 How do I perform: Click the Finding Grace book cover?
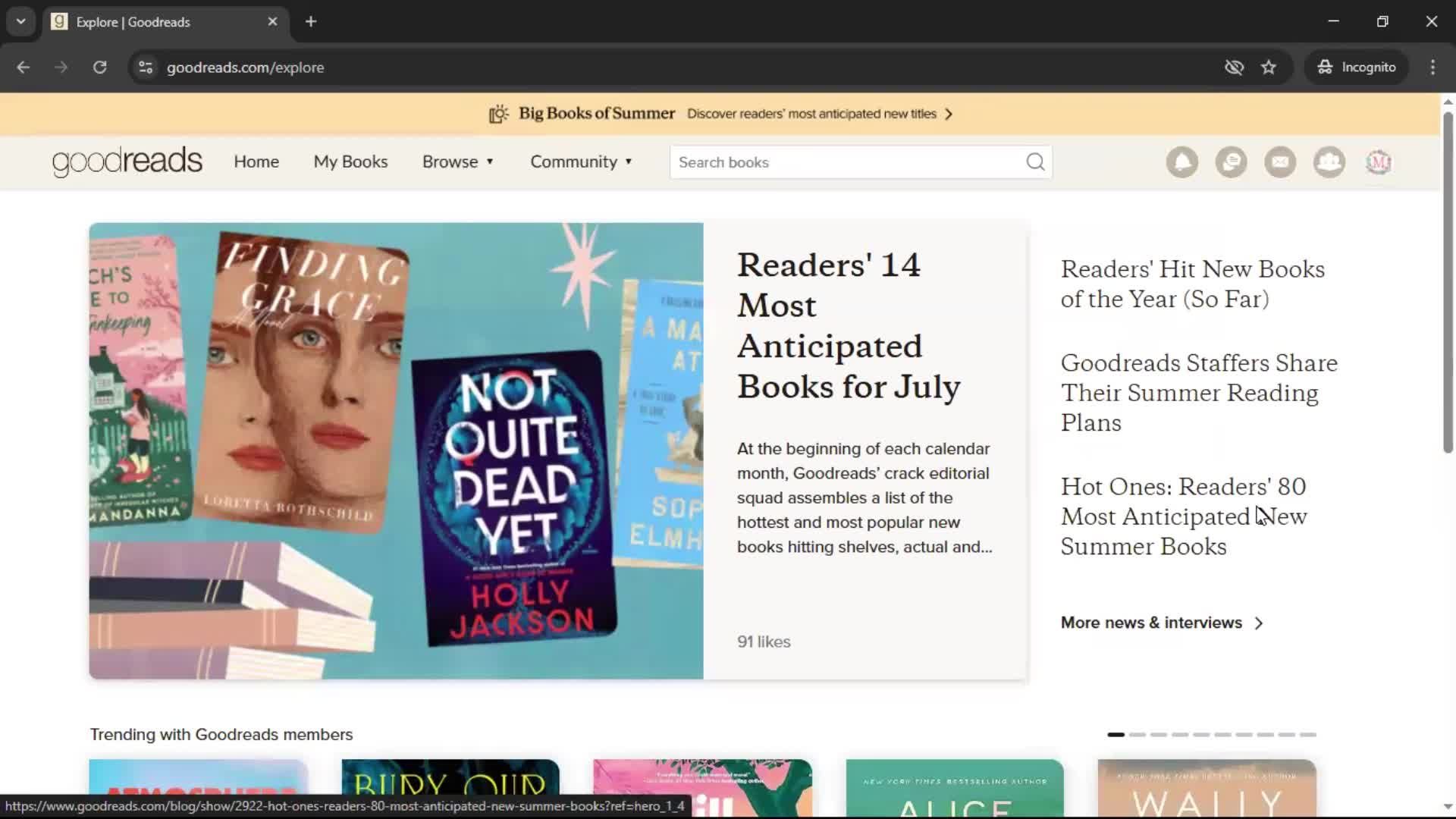[303, 383]
